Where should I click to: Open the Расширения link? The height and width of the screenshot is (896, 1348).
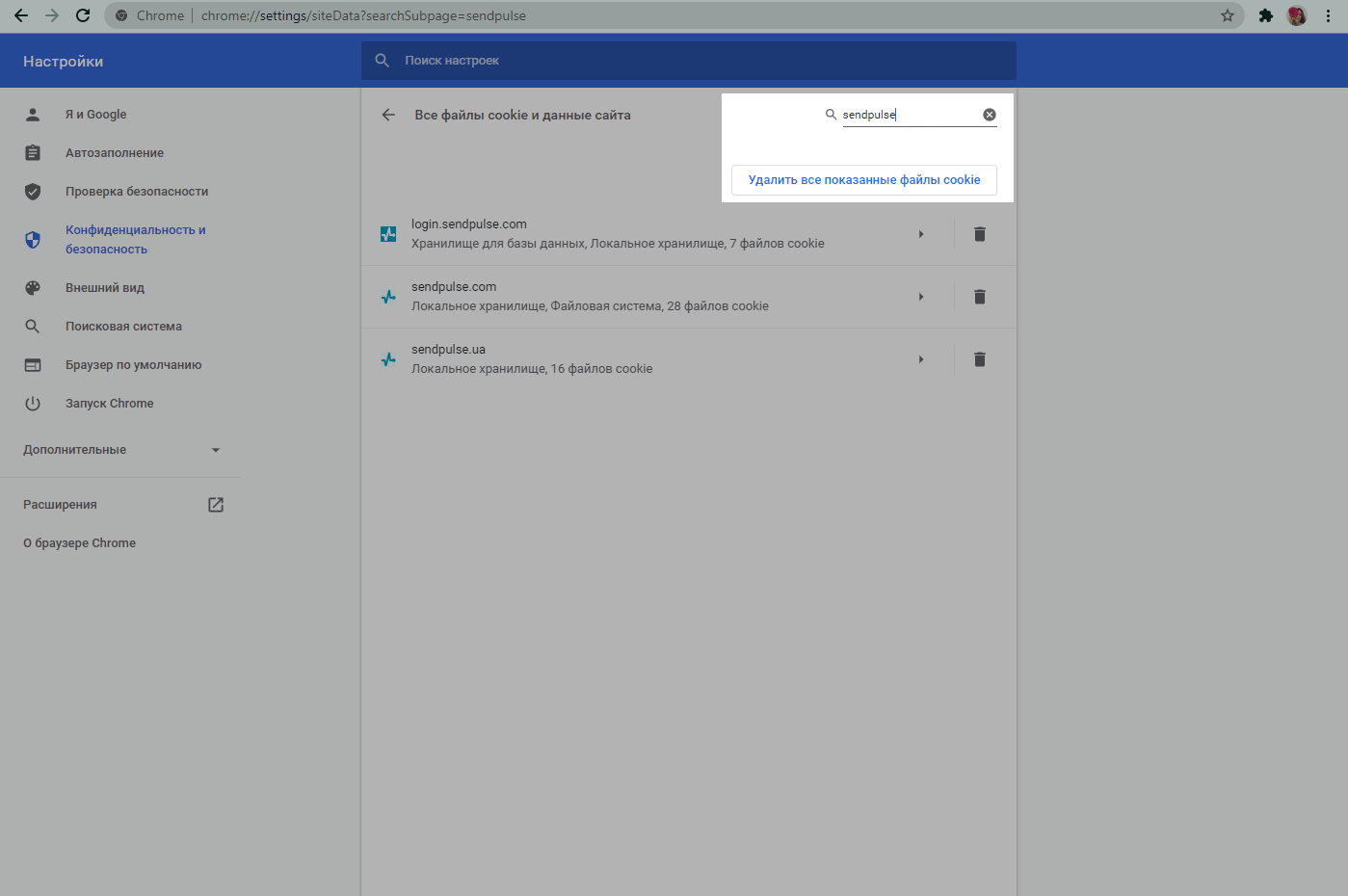click(60, 505)
